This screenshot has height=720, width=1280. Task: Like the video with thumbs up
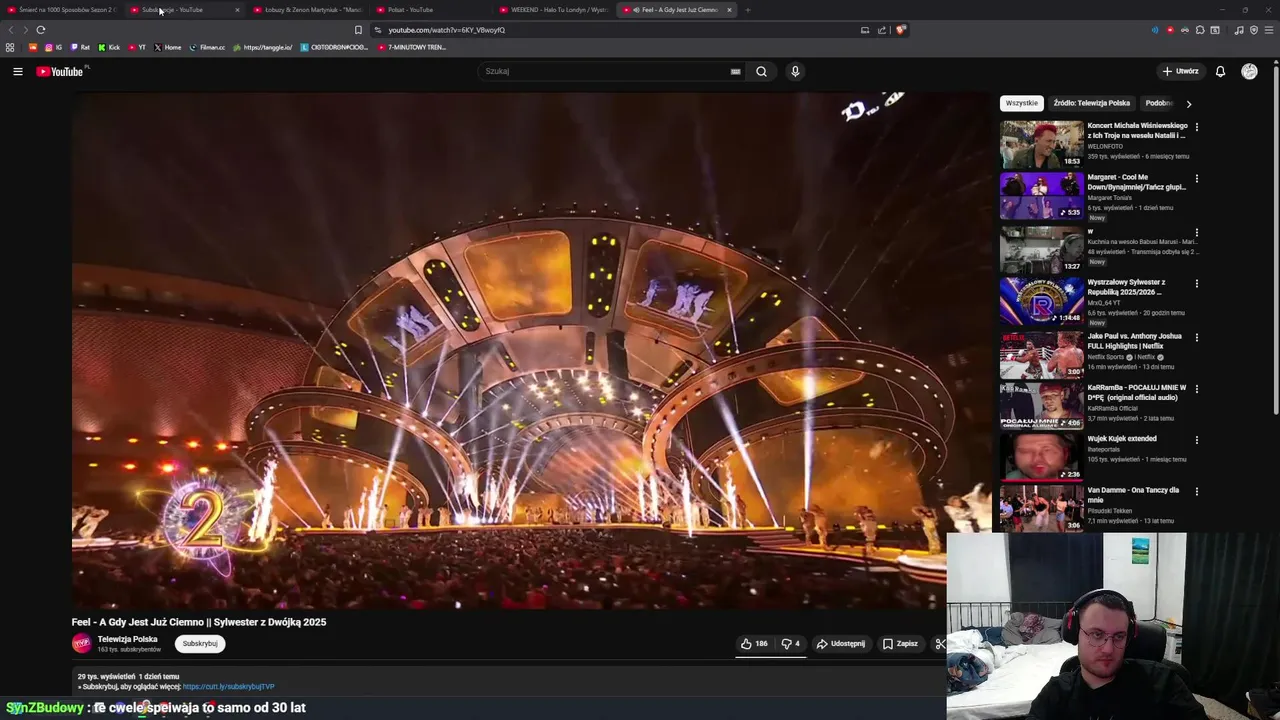click(754, 644)
